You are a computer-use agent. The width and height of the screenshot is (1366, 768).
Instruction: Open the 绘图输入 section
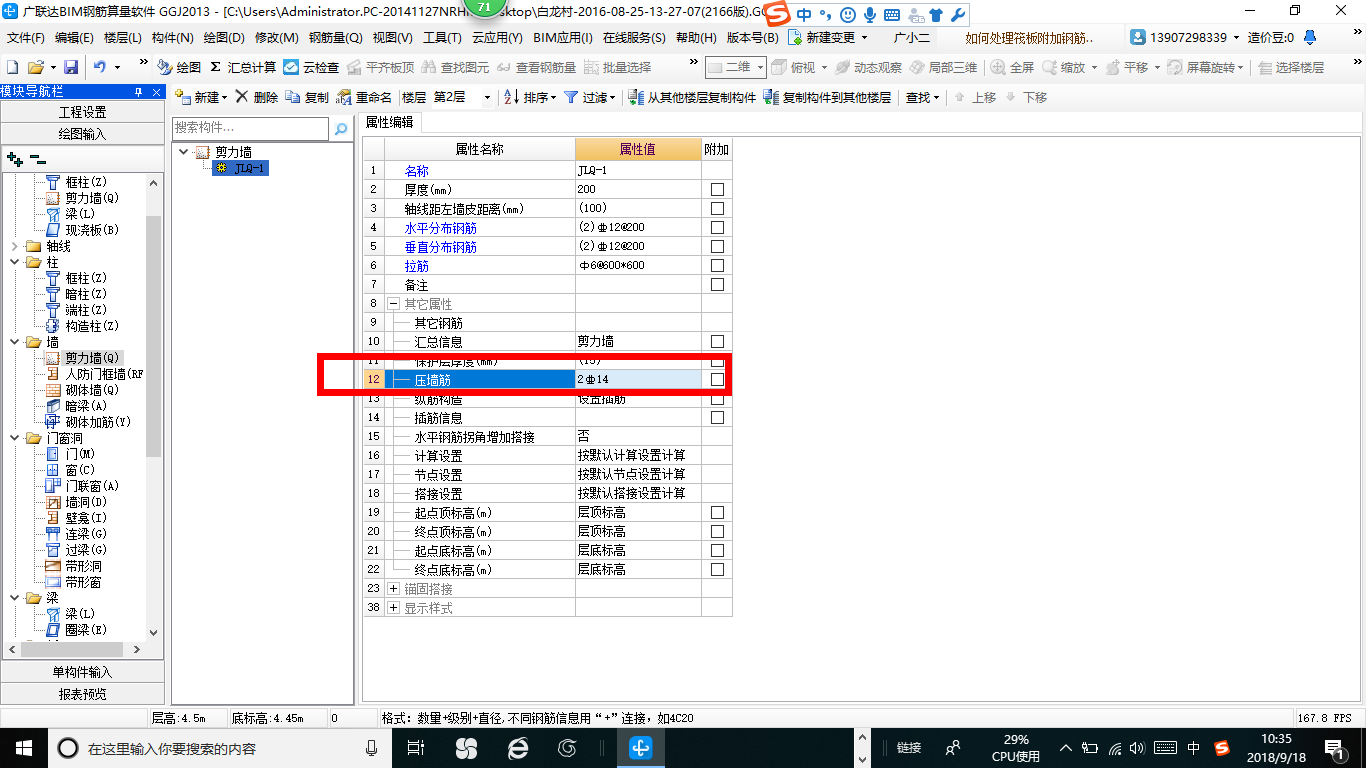coord(82,134)
